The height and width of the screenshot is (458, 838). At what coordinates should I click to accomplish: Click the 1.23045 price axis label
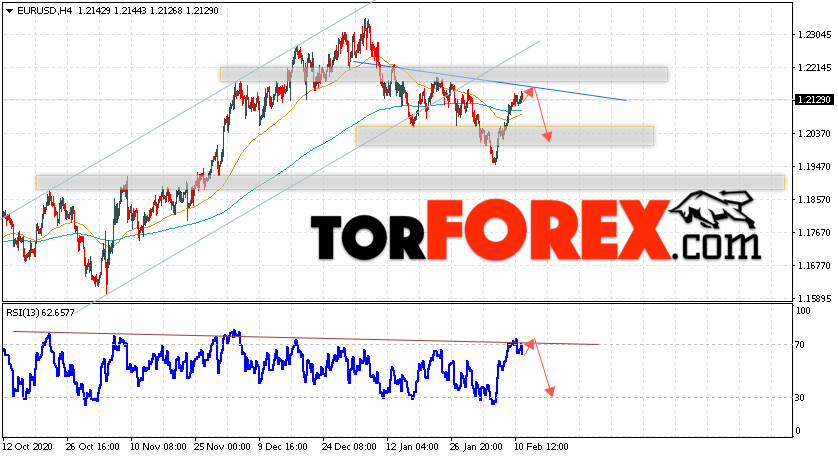(x=814, y=35)
